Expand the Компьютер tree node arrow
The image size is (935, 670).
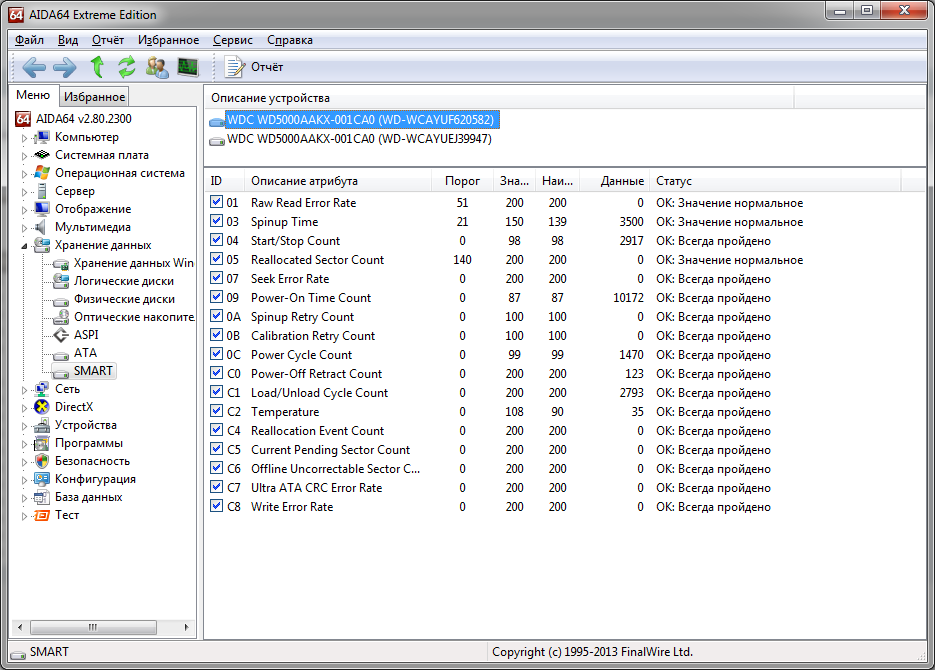tap(24, 138)
